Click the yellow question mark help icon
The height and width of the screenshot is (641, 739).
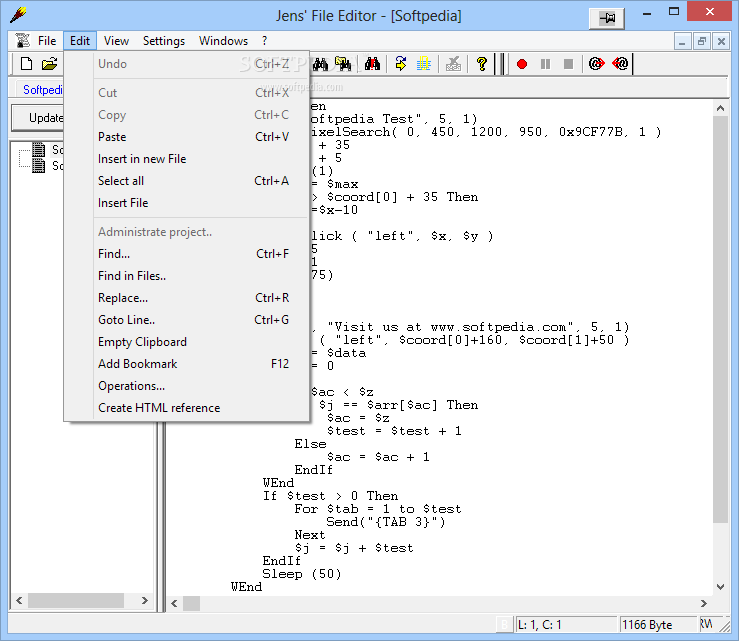[481, 64]
